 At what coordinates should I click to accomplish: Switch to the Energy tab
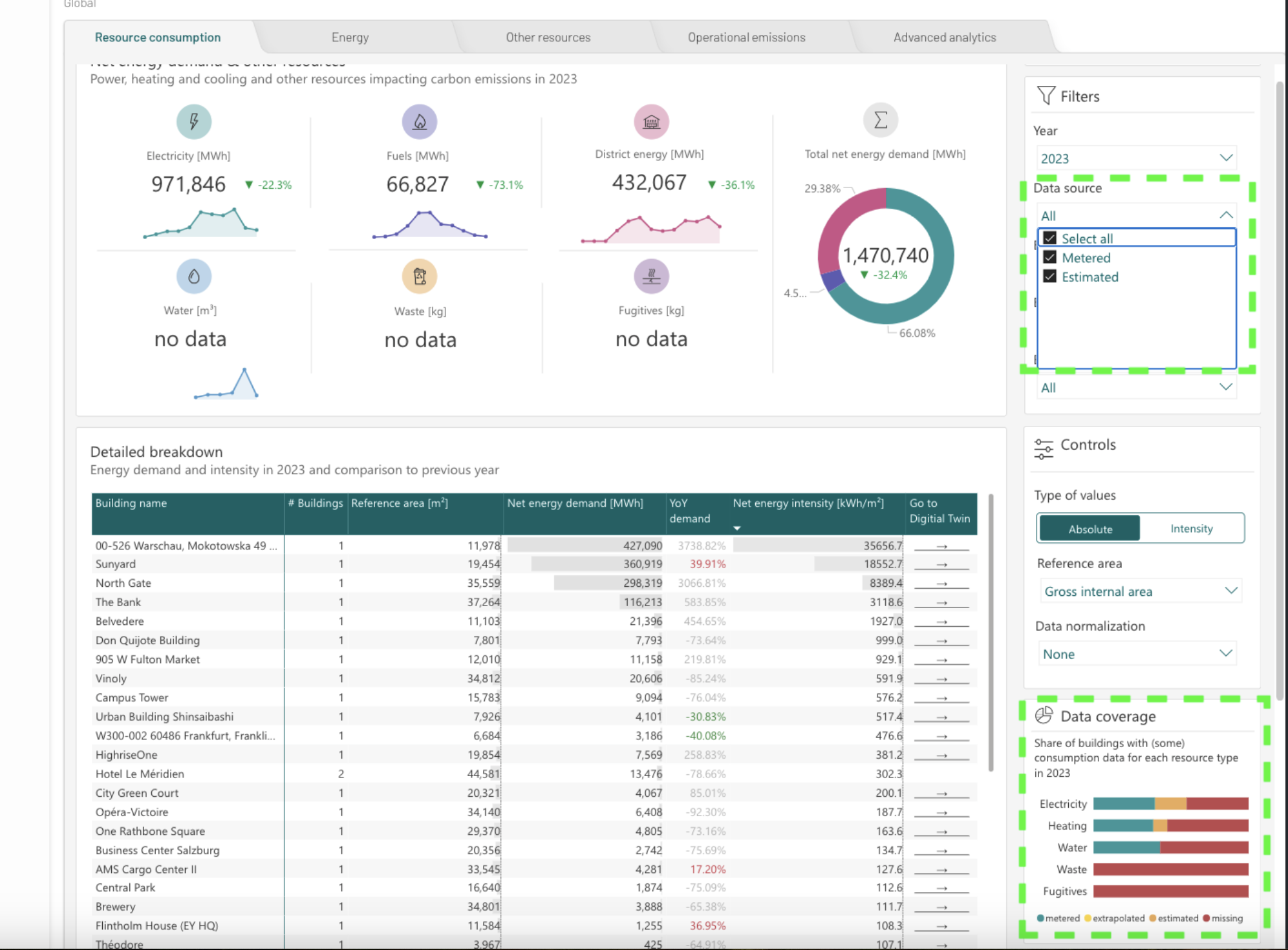pyautogui.click(x=350, y=37)
